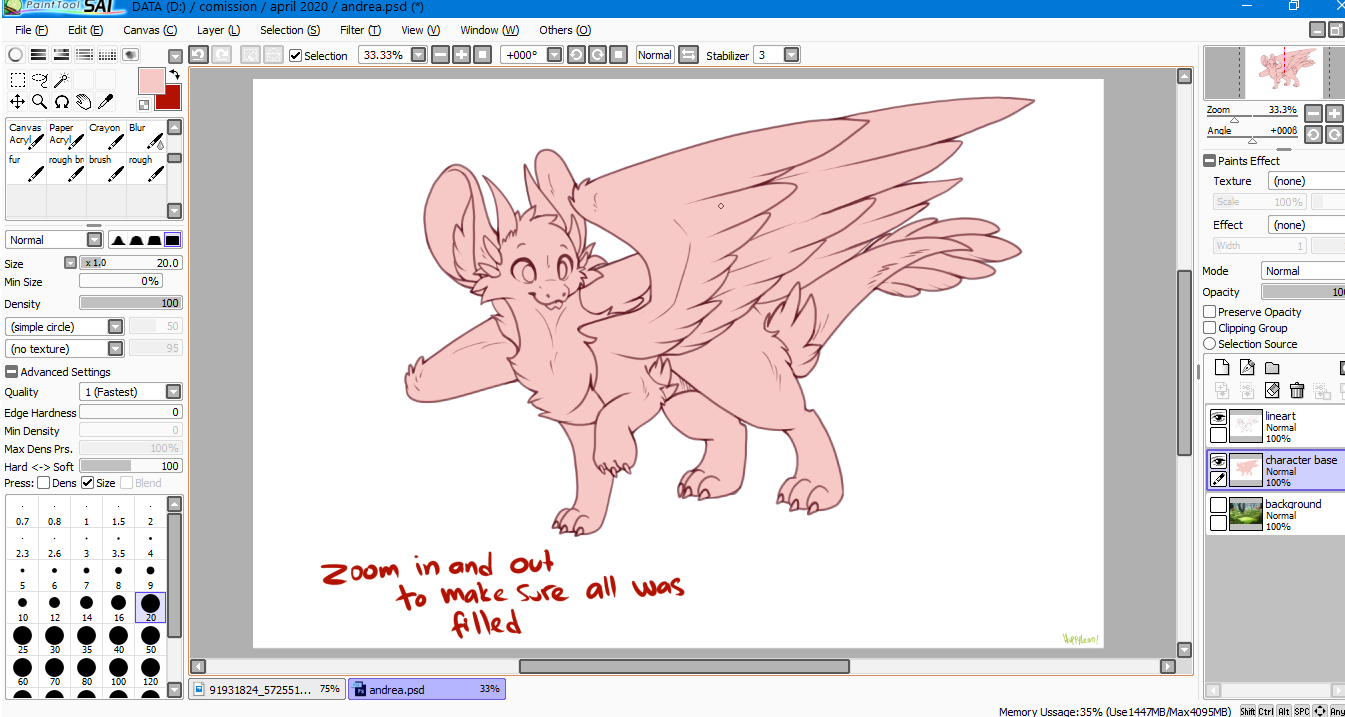Click the Navigator preview thumbnail

(x=1273, y=72)
